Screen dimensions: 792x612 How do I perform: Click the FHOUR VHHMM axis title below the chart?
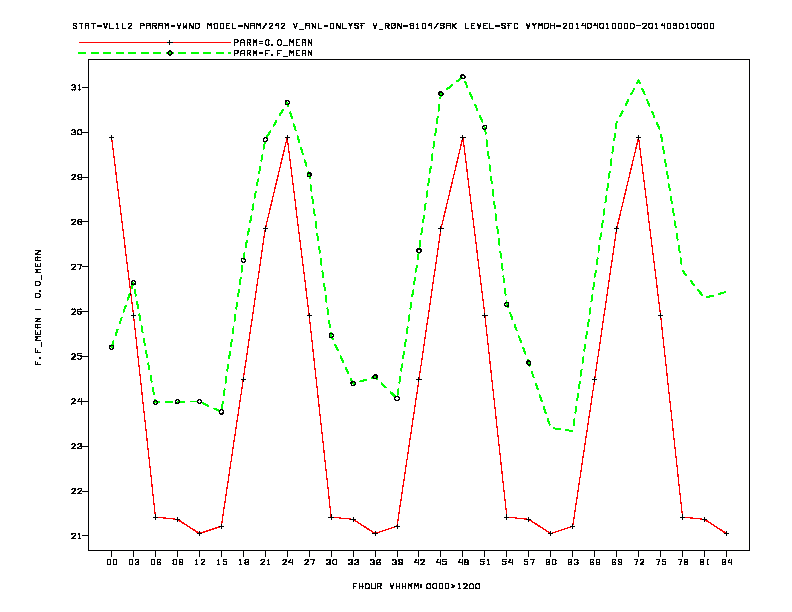point(416,586)
